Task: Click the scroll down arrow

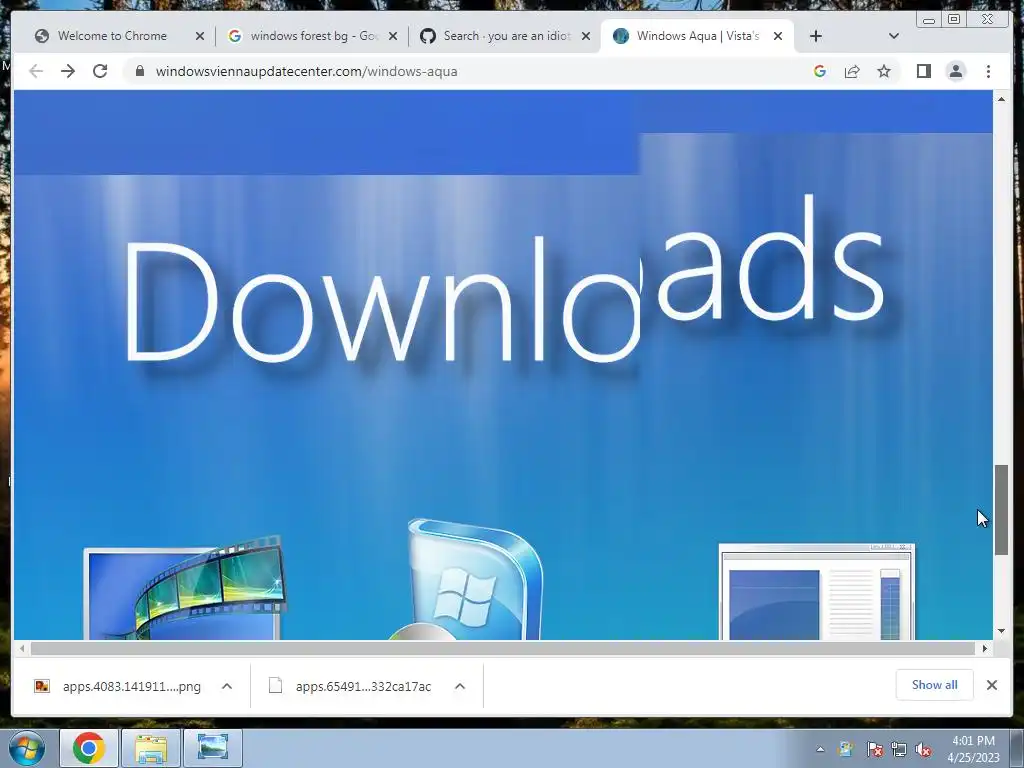Action: [1001, 631]
